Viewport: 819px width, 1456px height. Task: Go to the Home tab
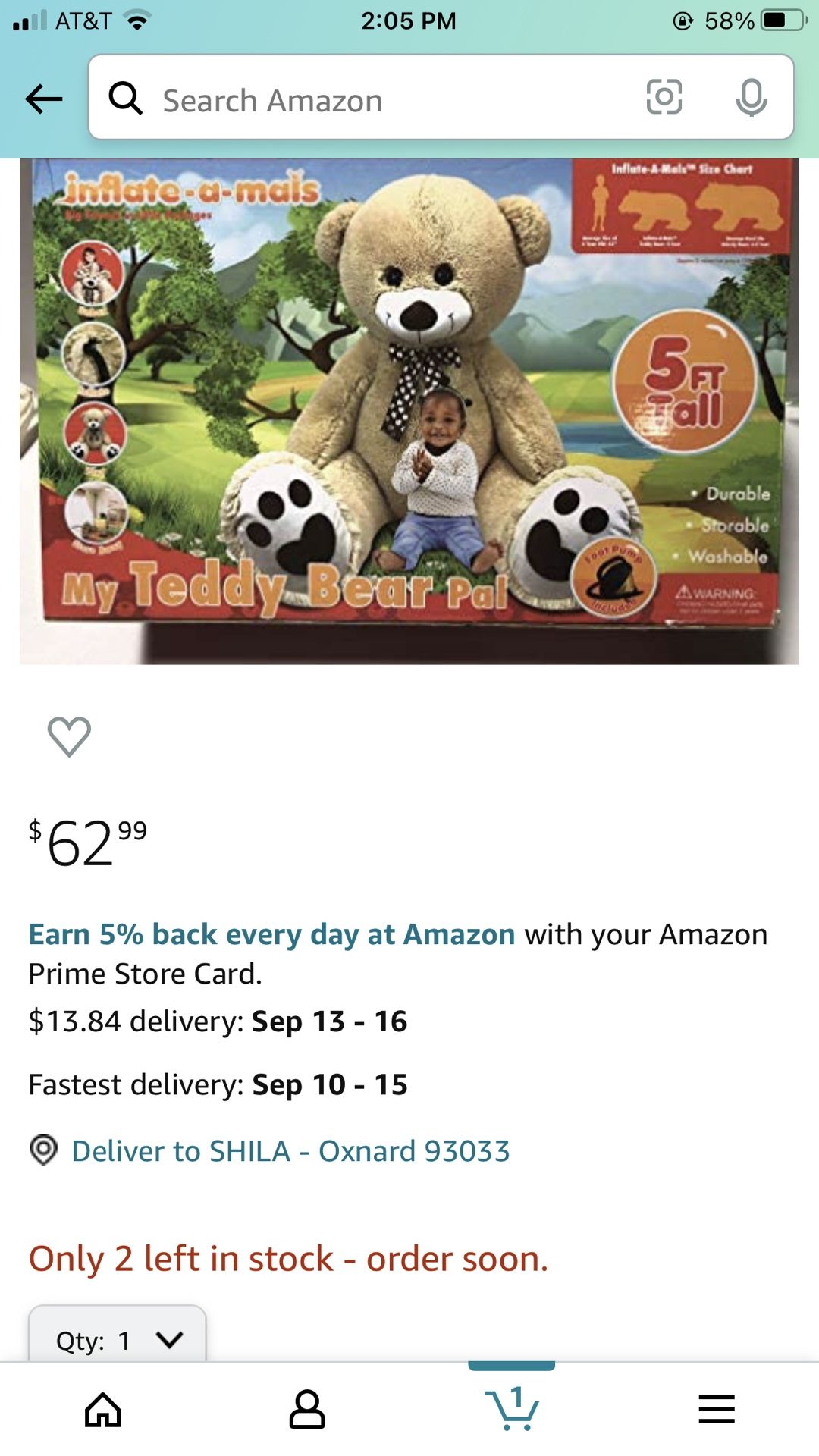point(102,1410)
